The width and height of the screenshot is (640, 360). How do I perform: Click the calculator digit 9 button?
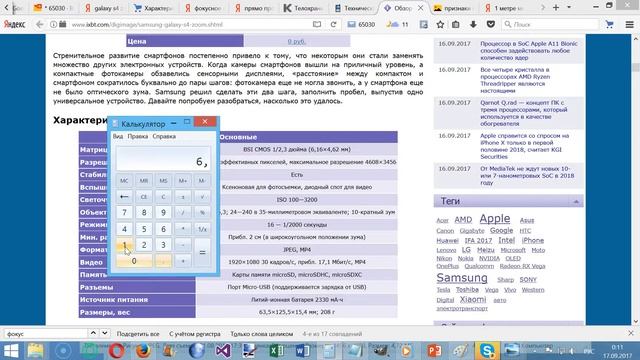163,212
